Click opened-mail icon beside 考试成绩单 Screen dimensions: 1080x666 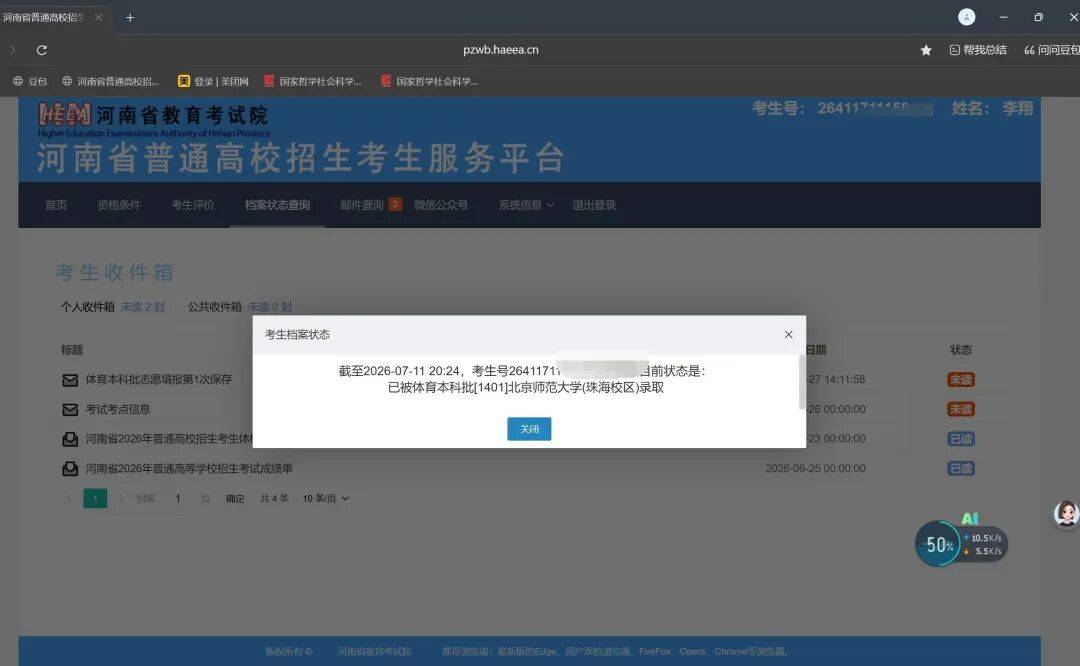(x=70, y=468)
